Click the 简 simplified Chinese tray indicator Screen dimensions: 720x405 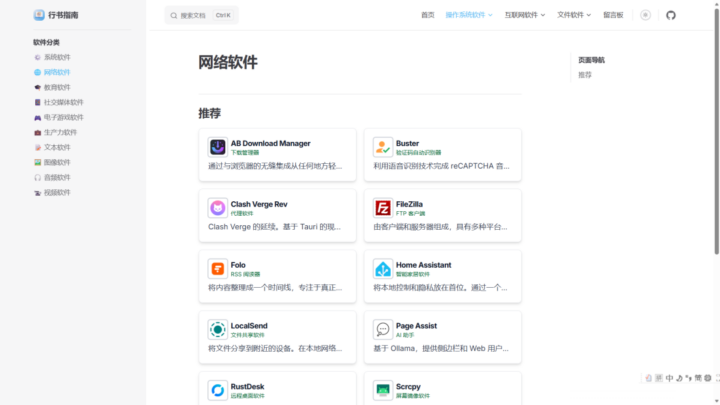(x=698, y=378)
